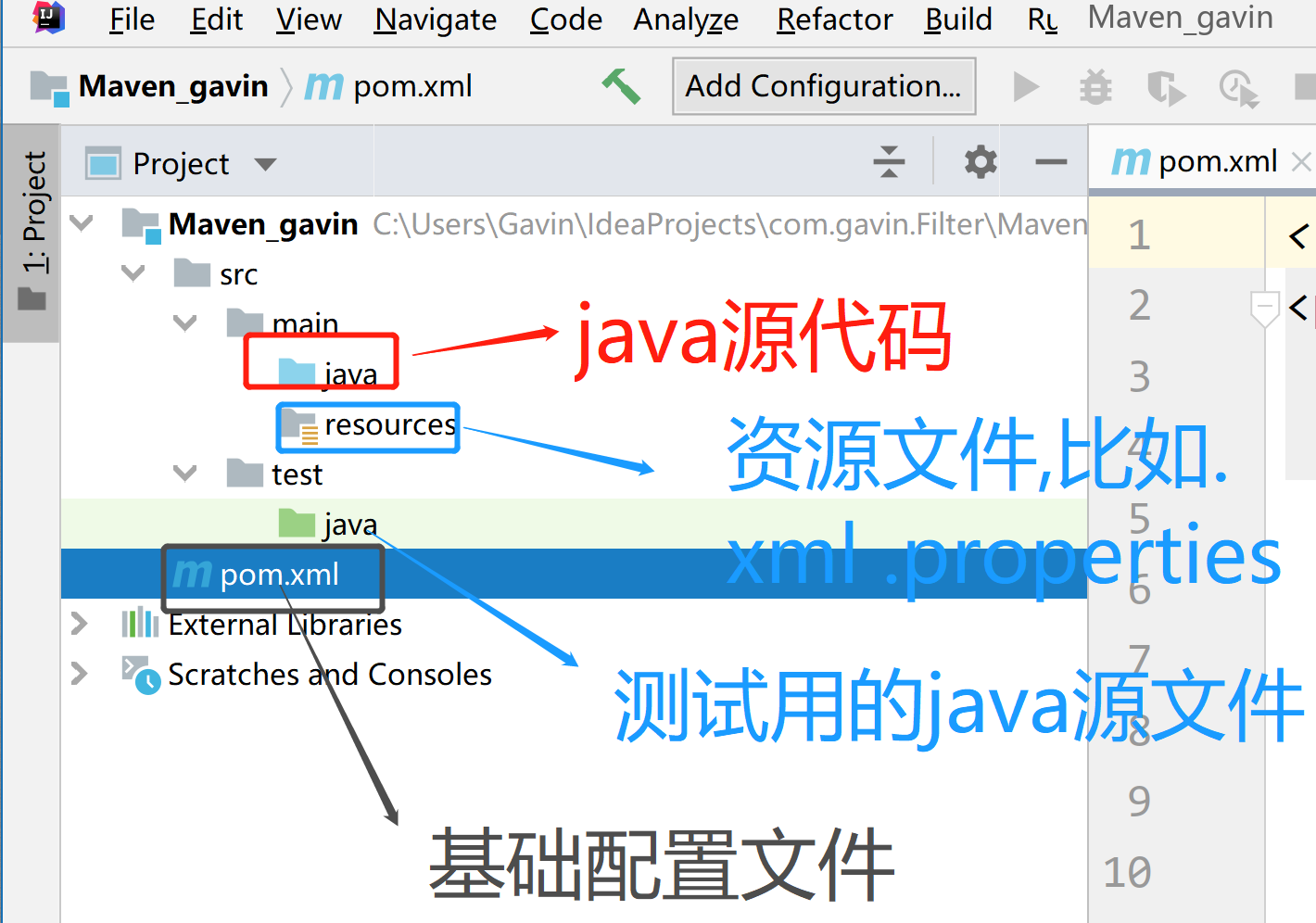
Task: Click line number 1 in editor gutter
Action: 1139,235
